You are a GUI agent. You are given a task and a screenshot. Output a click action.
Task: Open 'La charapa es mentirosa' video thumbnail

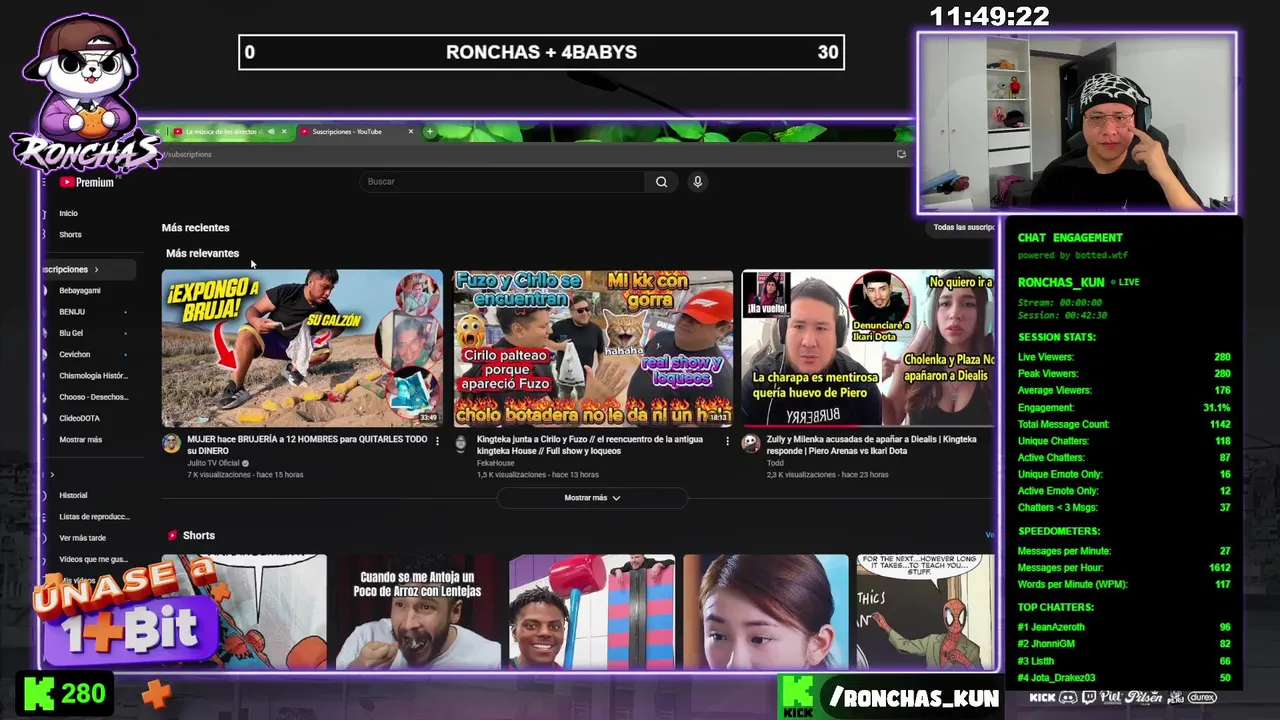point(868,348)
